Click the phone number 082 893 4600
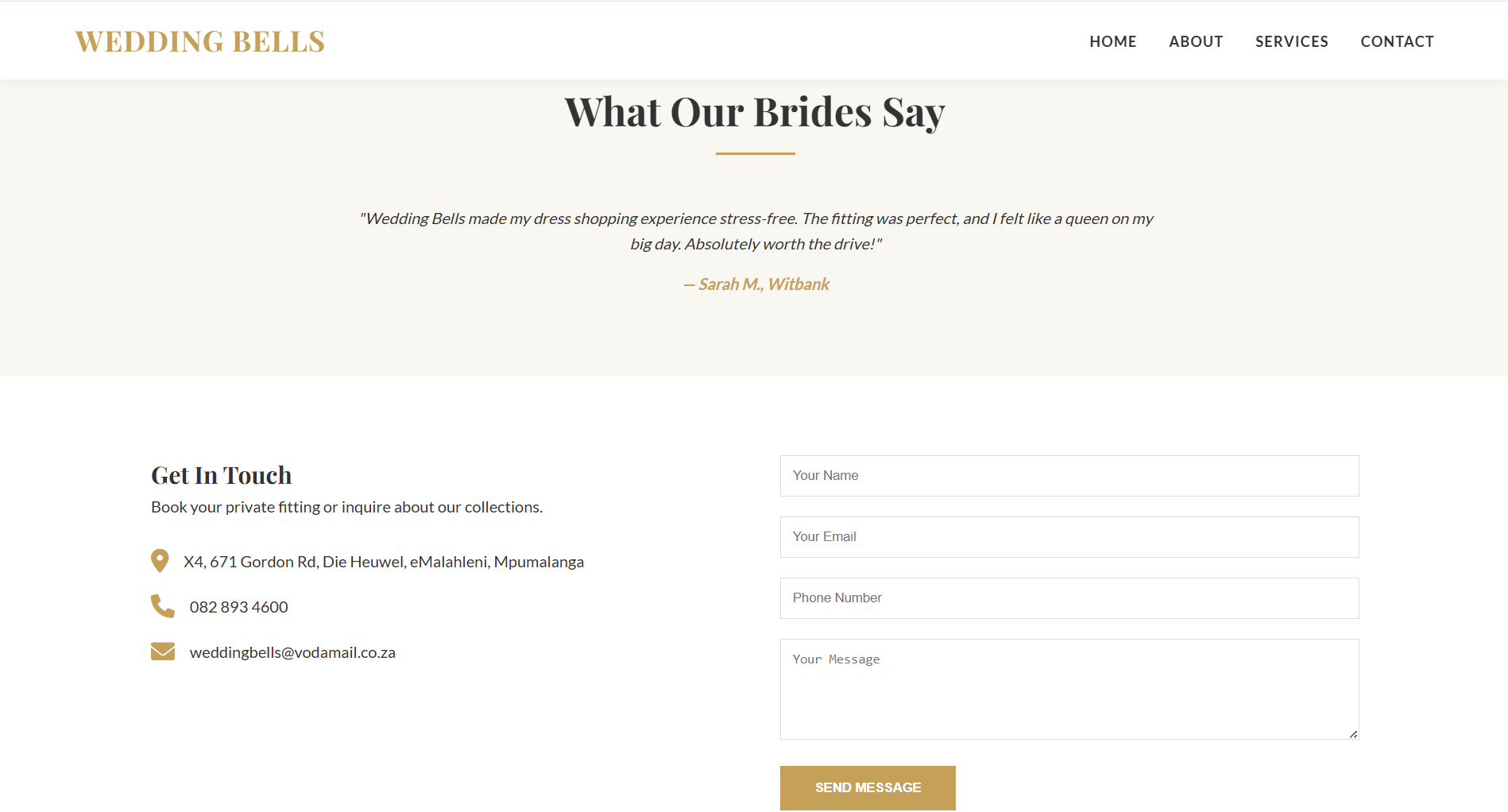 (238, 607)
